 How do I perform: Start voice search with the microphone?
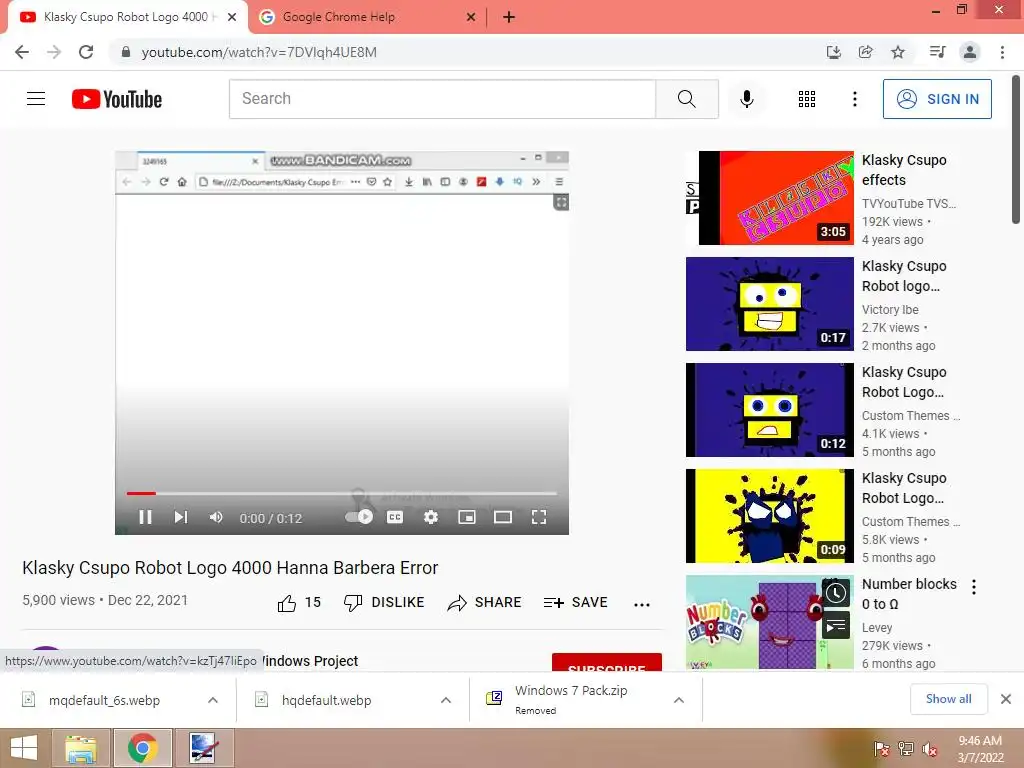[x=746, y=99]
